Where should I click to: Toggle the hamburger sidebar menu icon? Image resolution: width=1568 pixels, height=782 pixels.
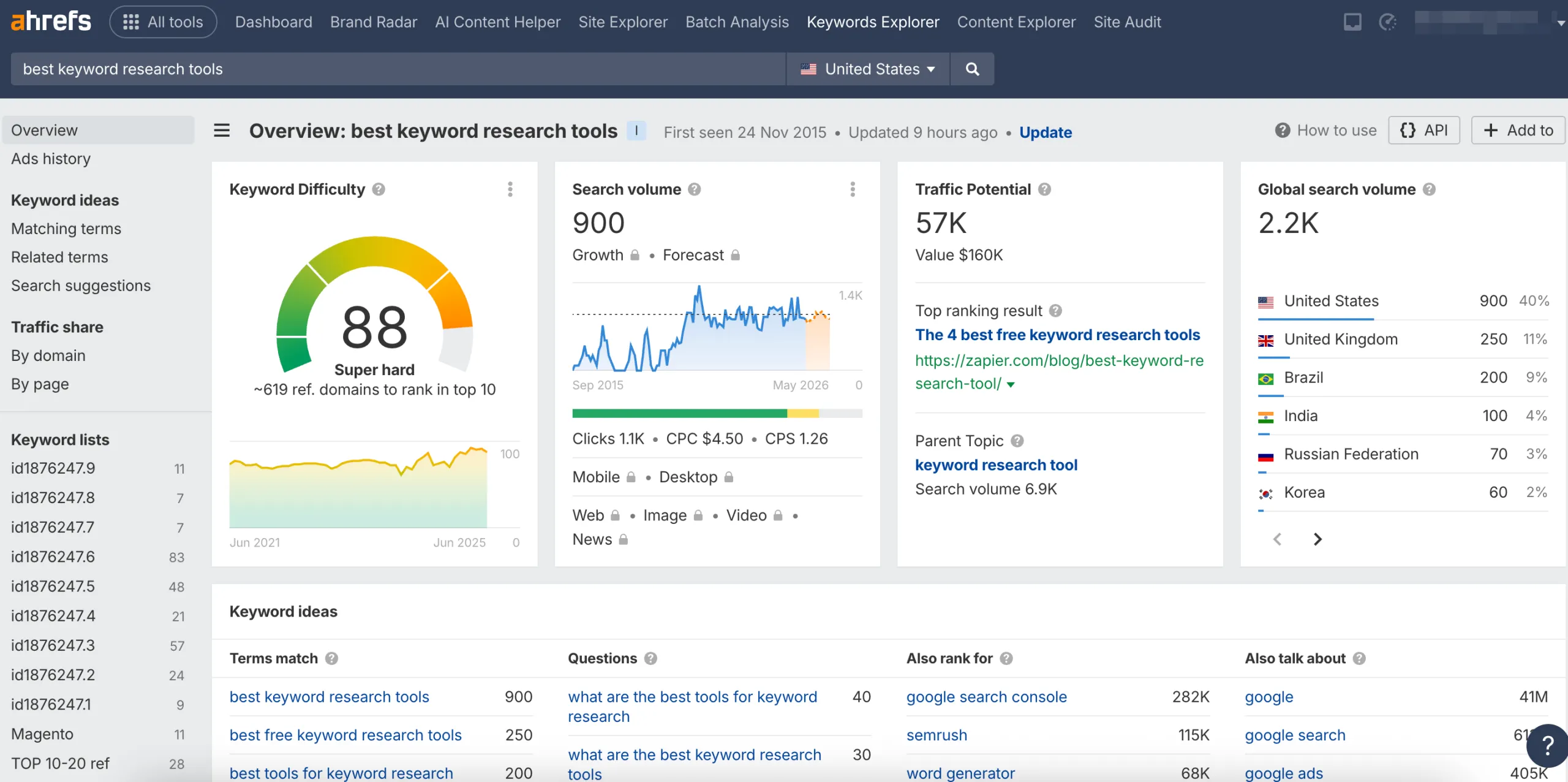coord(222,131)
